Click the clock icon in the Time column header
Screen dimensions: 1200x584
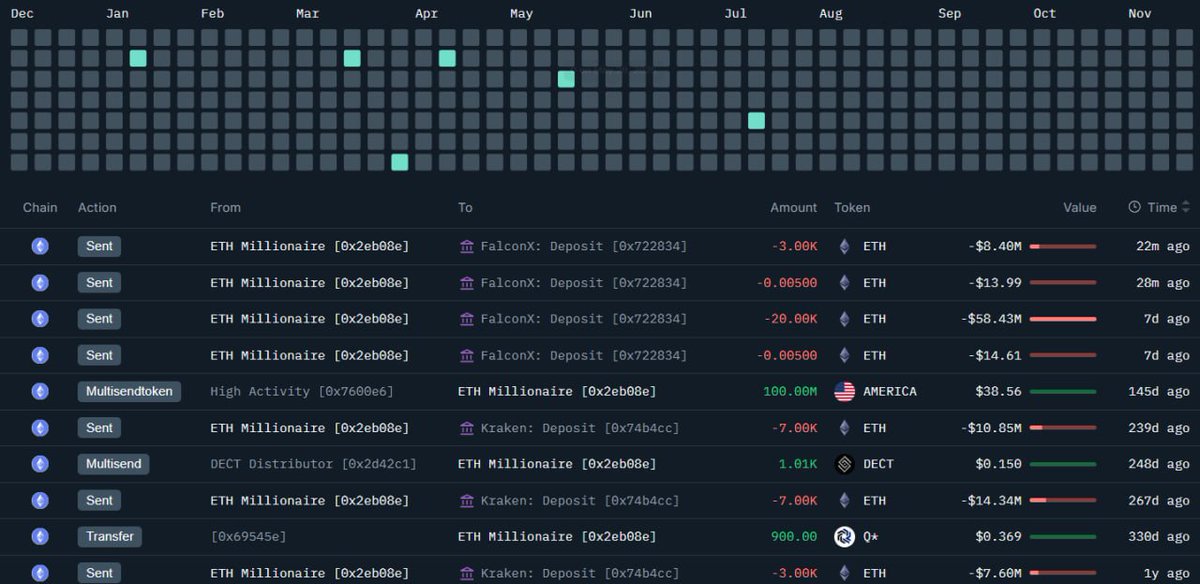point(1136,207)
